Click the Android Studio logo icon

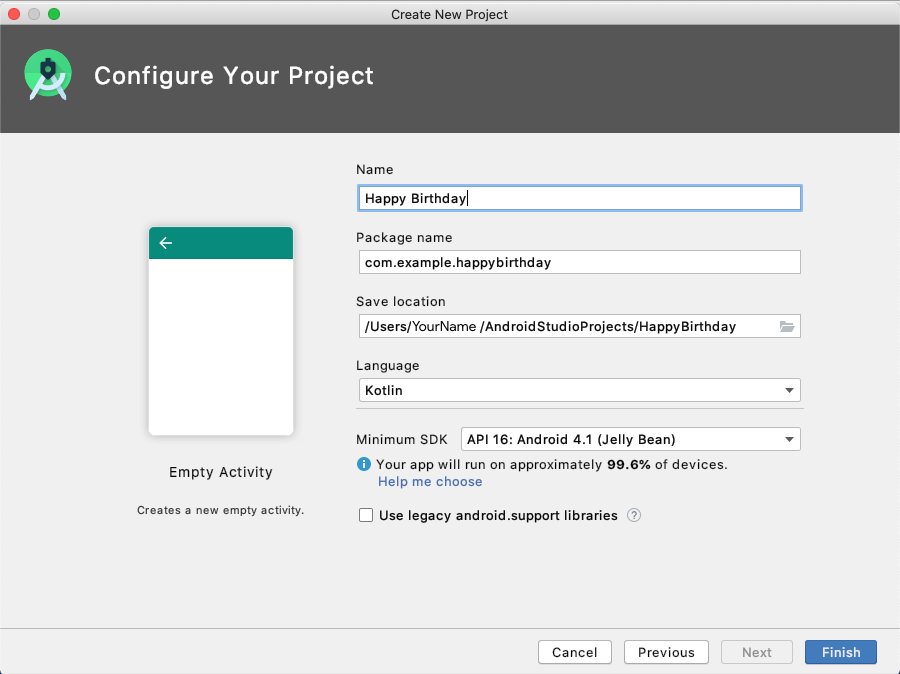pyautogui.click(x=48, y=76)
